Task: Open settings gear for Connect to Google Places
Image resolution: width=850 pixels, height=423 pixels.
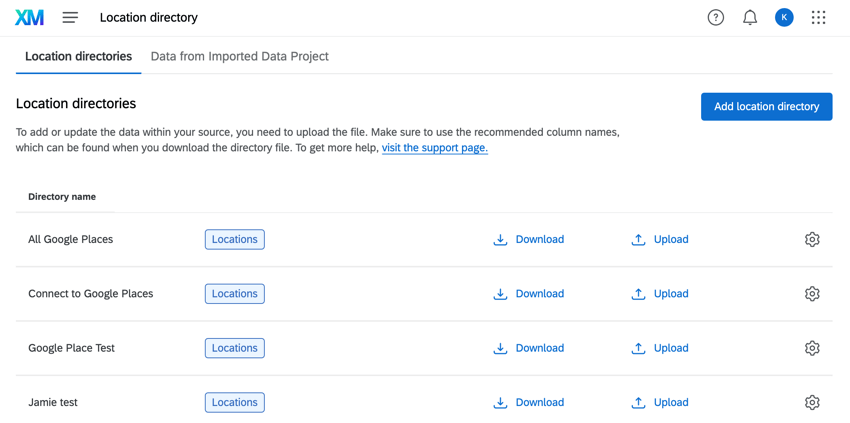Action: click(x=812, y=293)
